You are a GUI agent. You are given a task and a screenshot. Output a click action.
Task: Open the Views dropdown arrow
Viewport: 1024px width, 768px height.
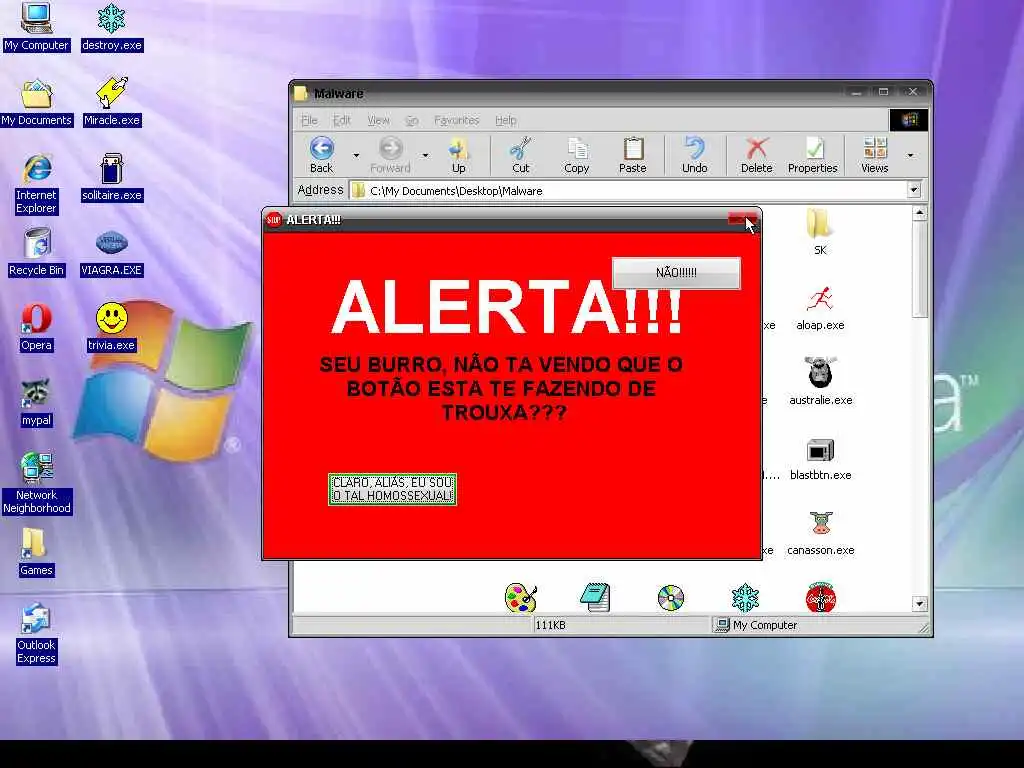tap(910, 155)
